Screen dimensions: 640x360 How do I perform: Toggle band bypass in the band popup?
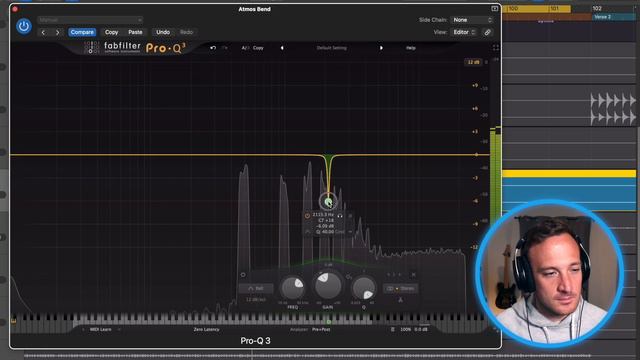pos(307,216)
